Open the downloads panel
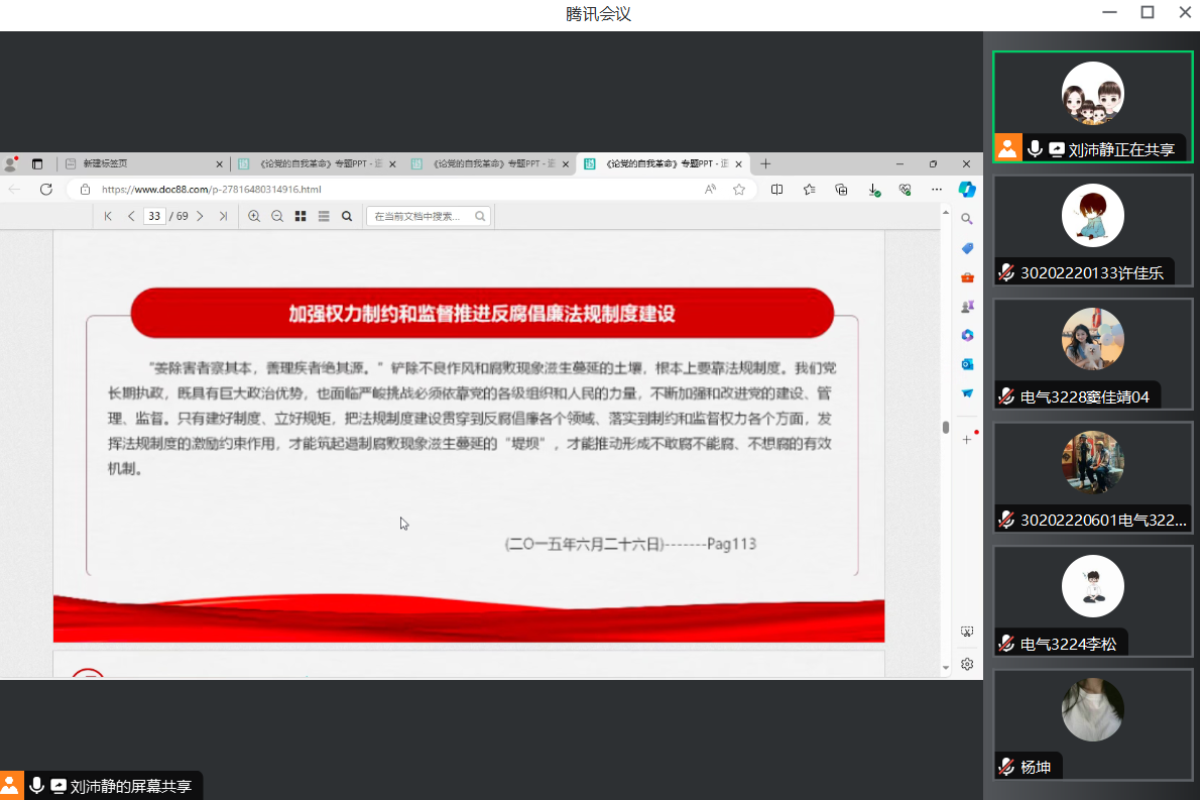Image resolution: width=1200 pixels, height=800 pixels. tap(873, 189)
